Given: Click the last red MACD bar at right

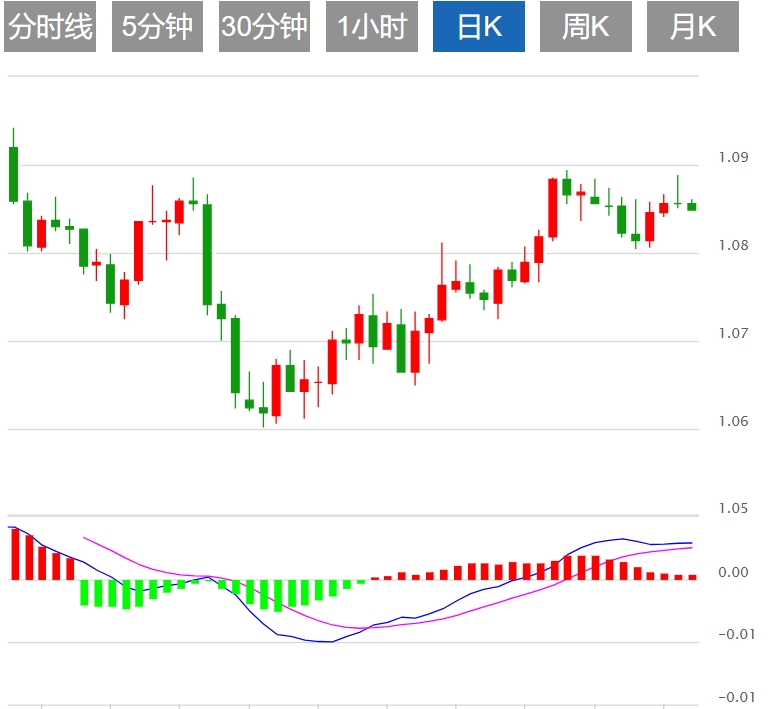Looking at the screenshot, I should coord(691,577).
